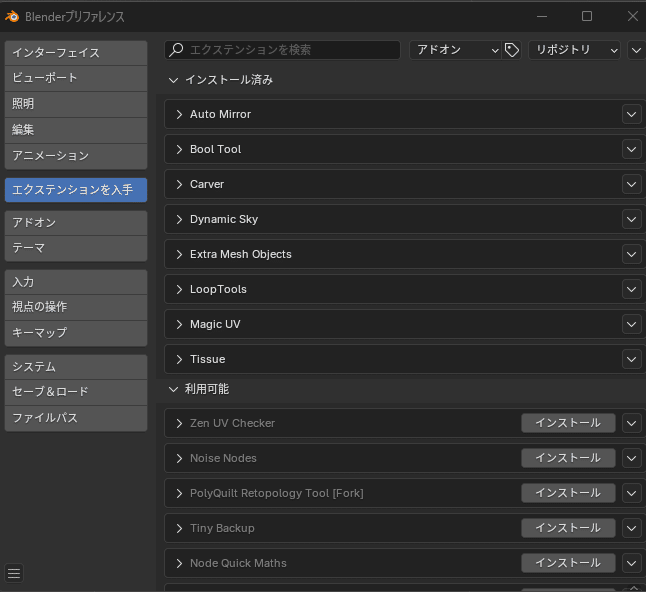
Task: Open PolyQuilt Retopology Tool options dropdown
Action: pos(632,493)
